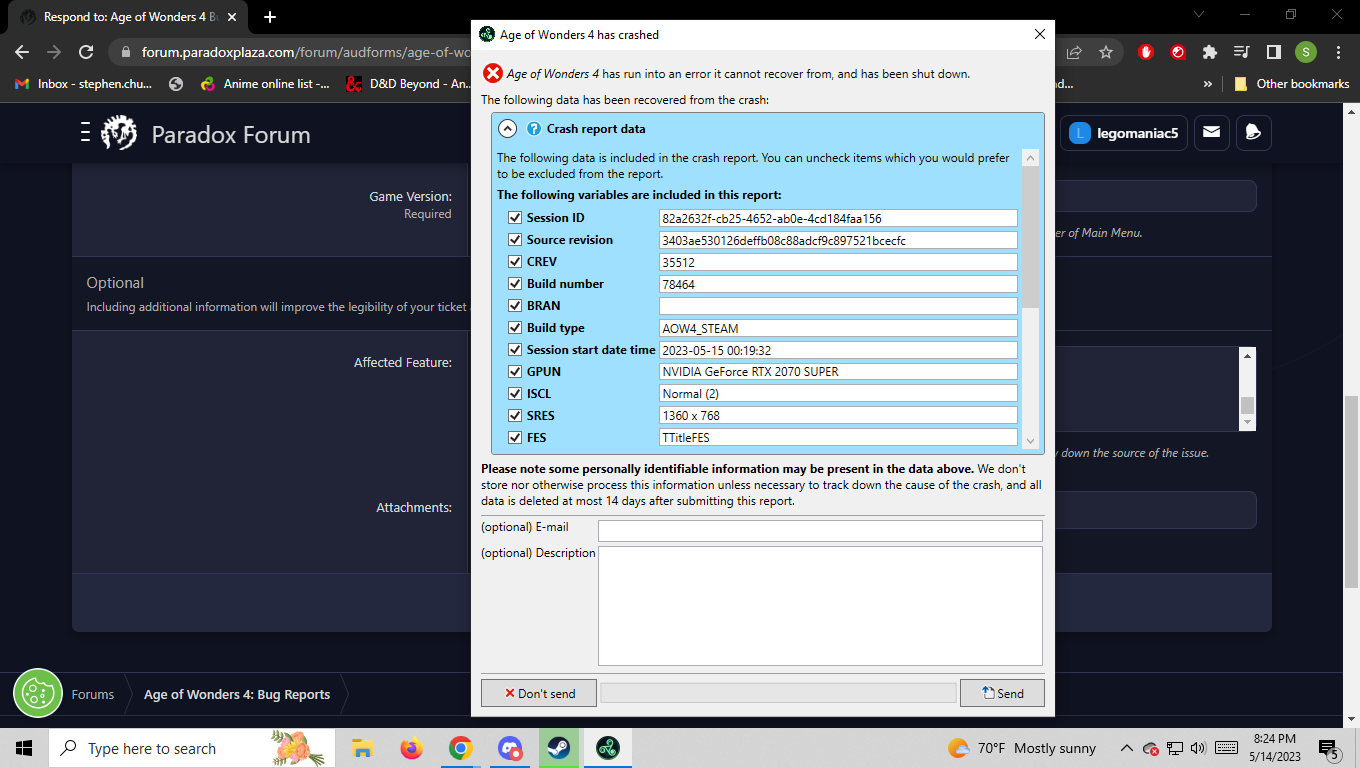1360x768 pixels.
Task: Toggle the browser side panel icon
Action: click(x=1274, y=52)
